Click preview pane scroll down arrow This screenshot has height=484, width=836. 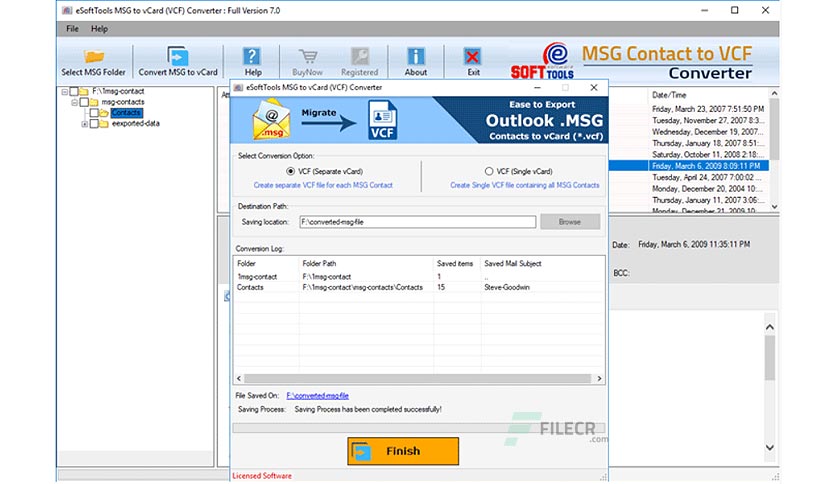[x=769, y=448]
